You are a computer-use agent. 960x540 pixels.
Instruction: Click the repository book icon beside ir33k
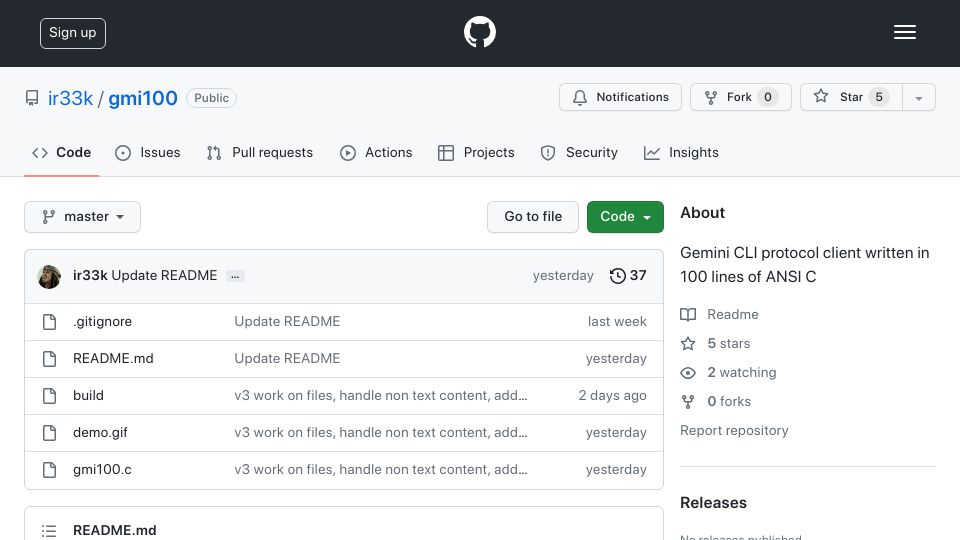tap(32, 98)
